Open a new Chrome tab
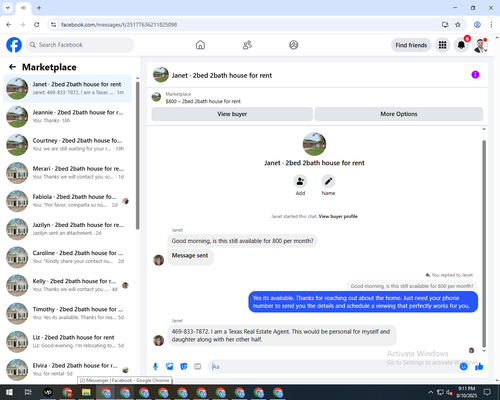 coord(39,8)
